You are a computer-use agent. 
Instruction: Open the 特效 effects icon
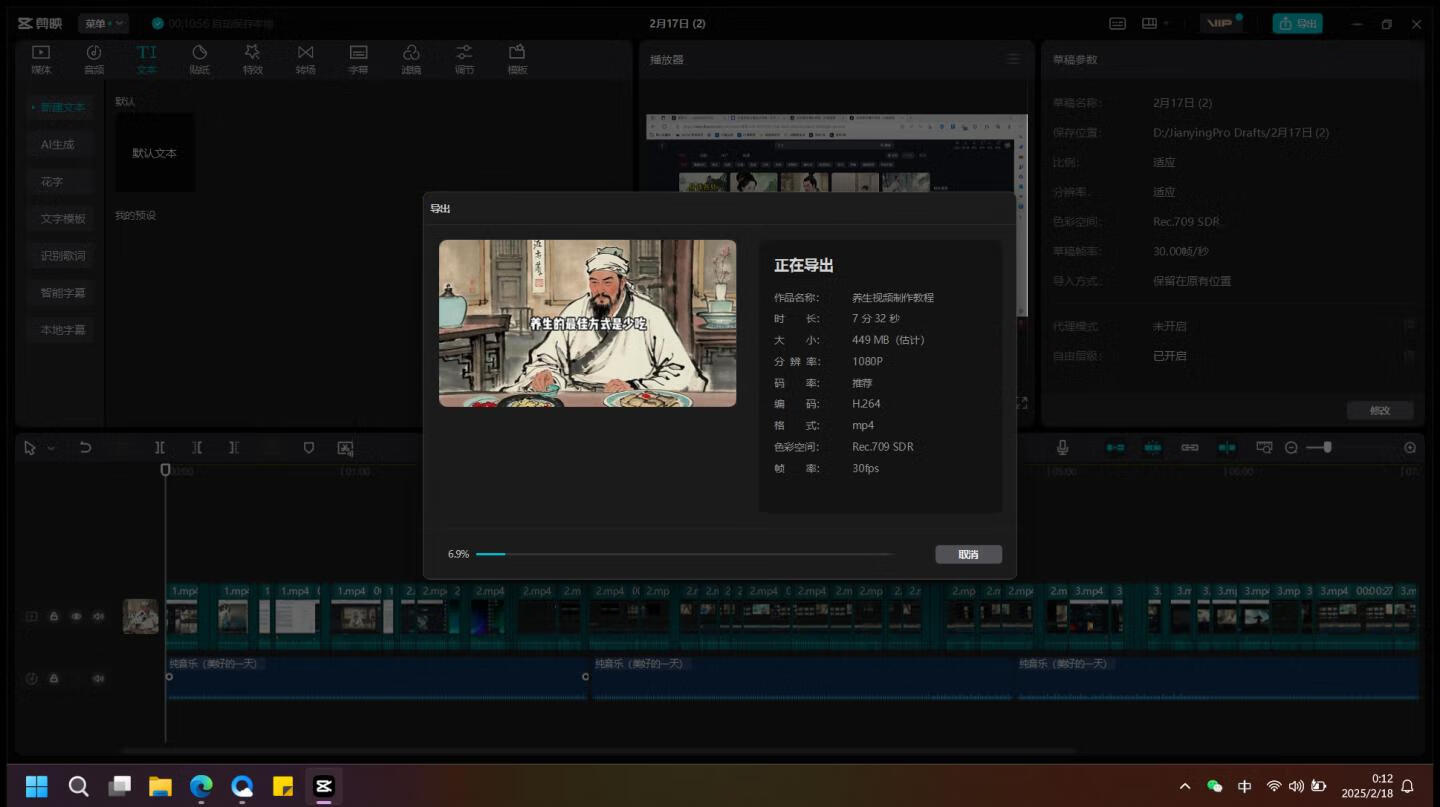[252, 59]
